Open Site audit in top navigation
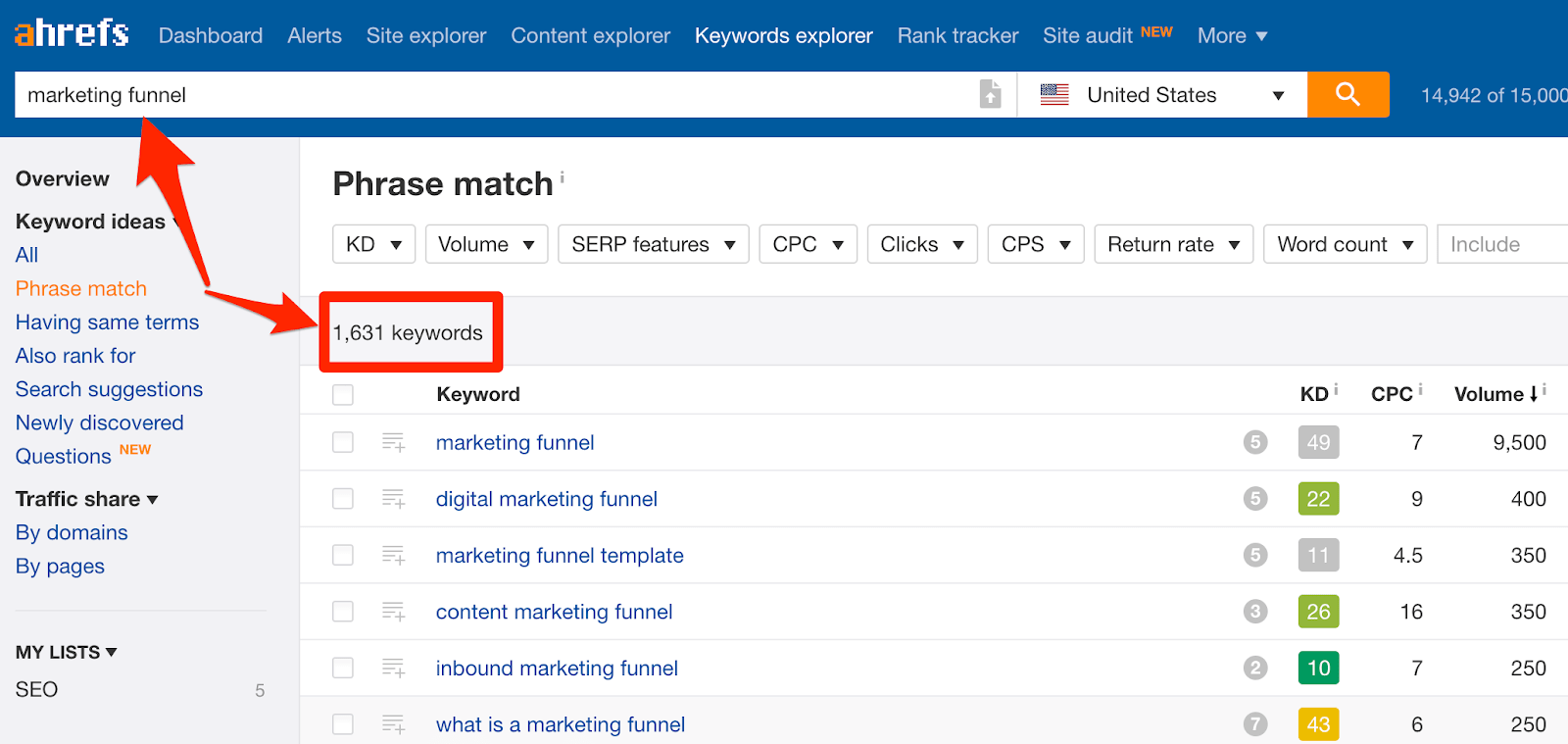 pyautogui.click(x=1088, y=36)
